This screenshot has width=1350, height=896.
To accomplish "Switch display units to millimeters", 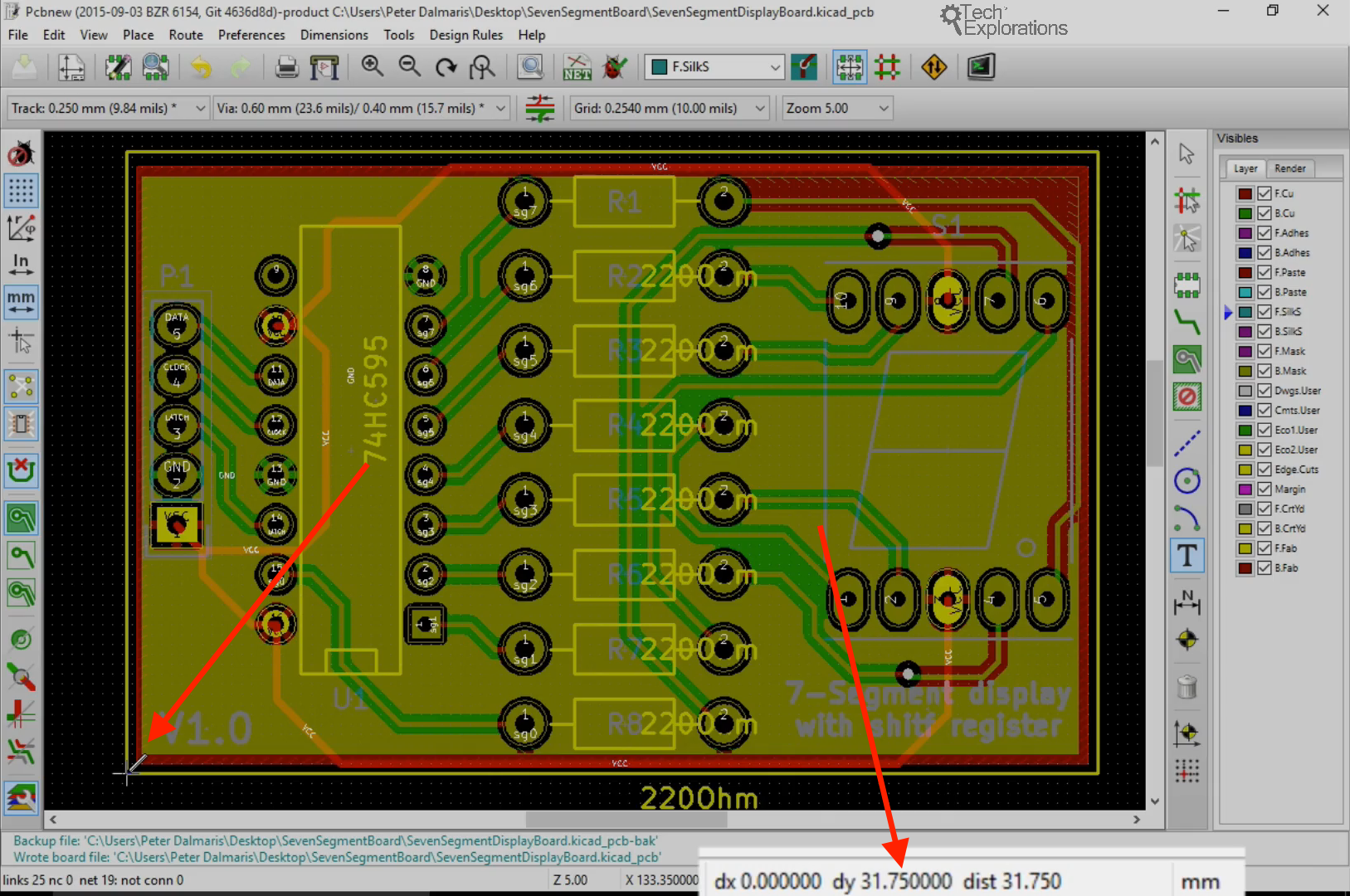I will tap(21, 302).
